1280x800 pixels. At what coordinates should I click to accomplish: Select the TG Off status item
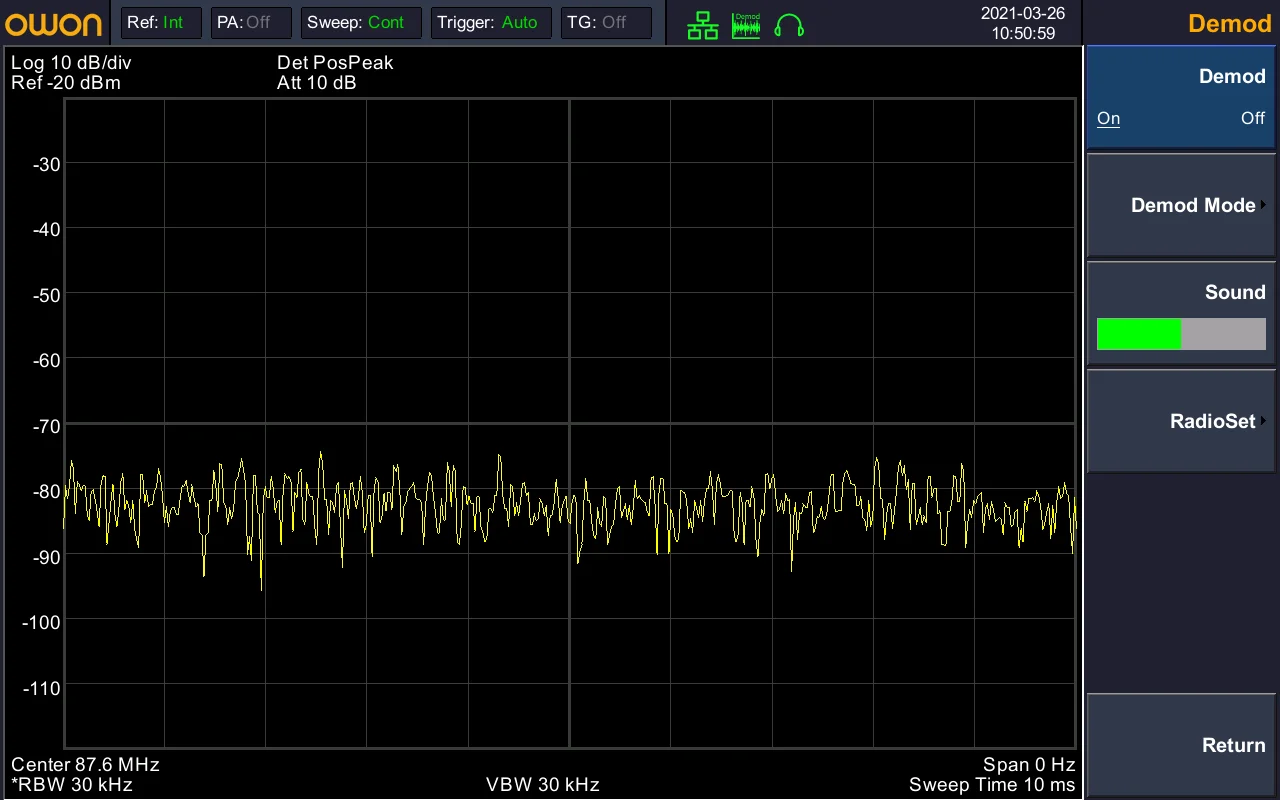pos(606,22)
